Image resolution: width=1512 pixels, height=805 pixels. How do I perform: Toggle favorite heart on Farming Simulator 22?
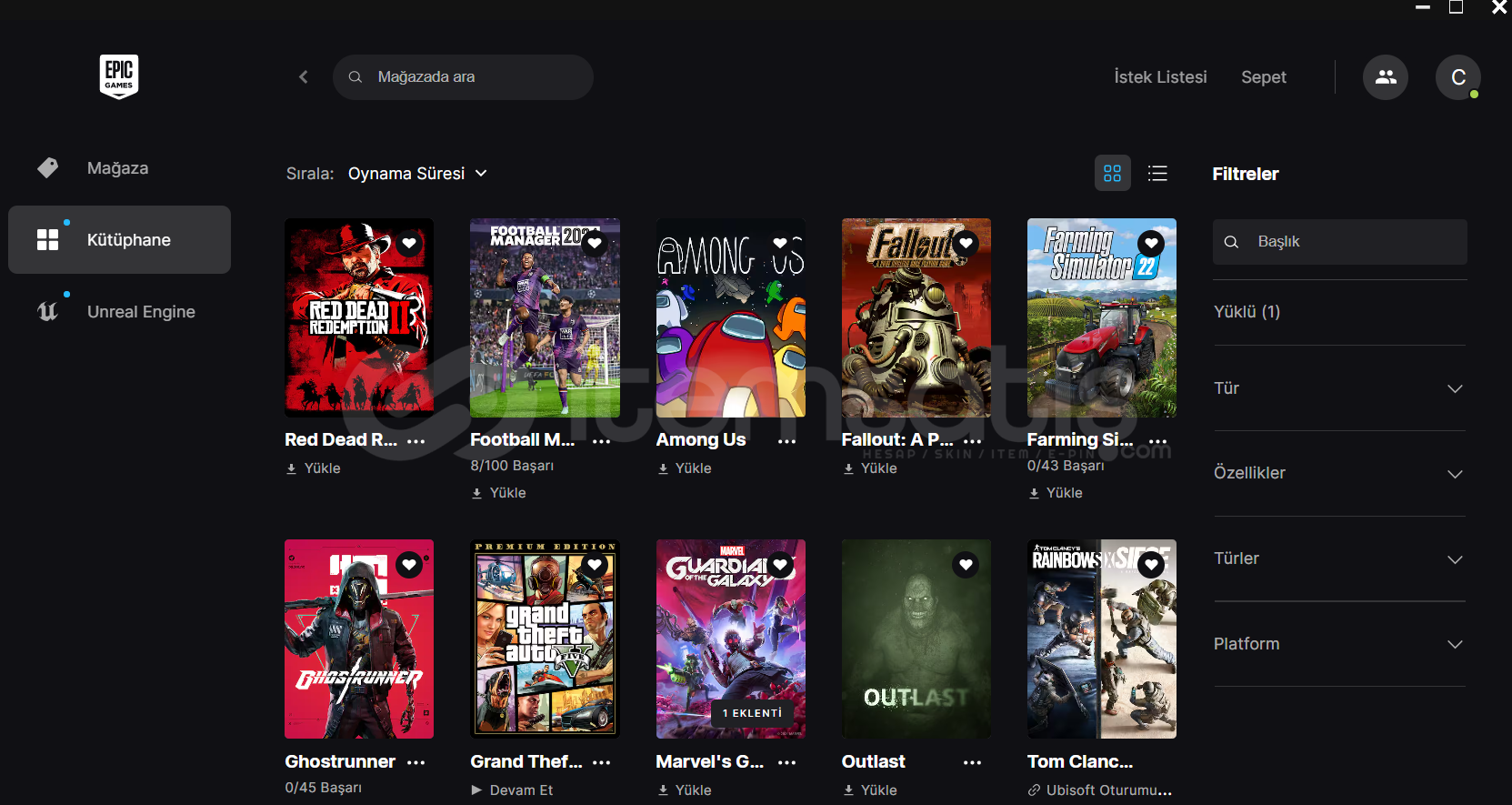tap(1151, 243)
